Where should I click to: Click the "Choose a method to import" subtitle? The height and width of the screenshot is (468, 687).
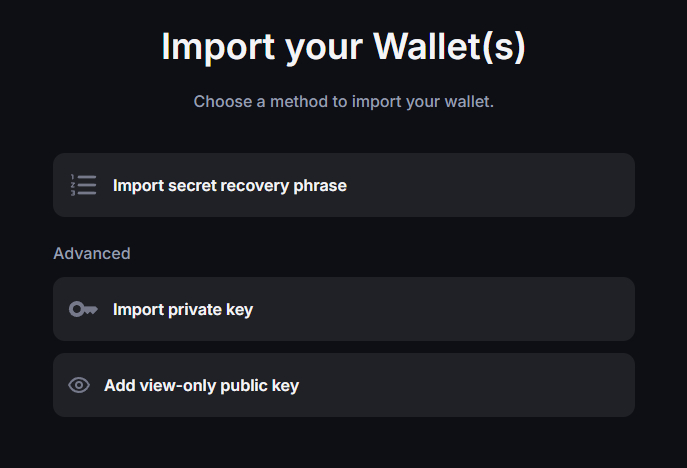point(343,102)
